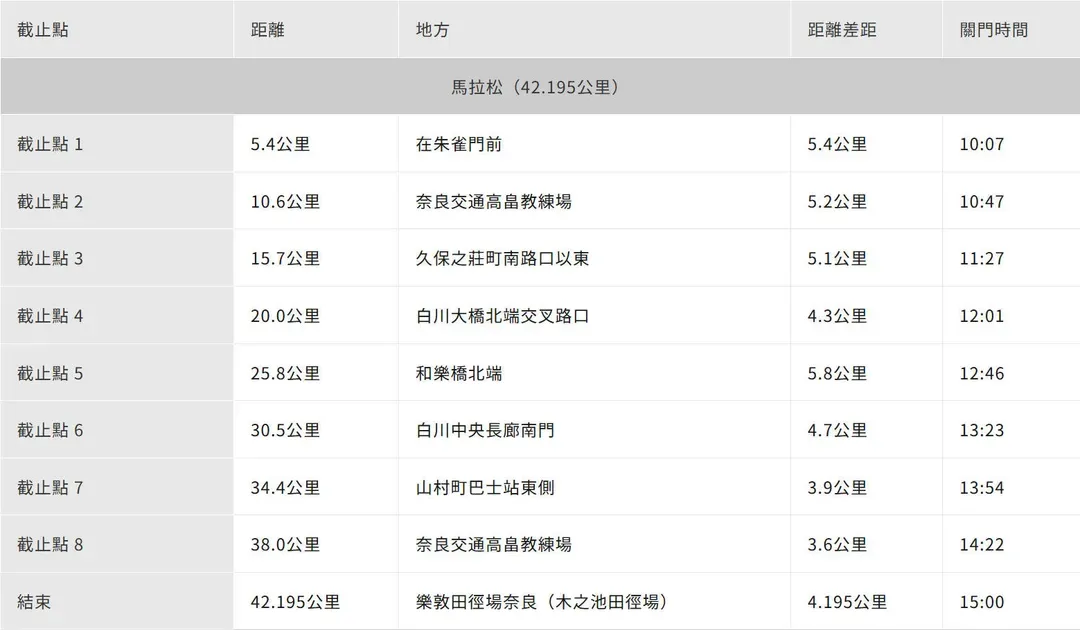Click the closing time 14:22
Image resolution: width=1080 pixels, height=630 pixels.
click(x=982, y=545)
